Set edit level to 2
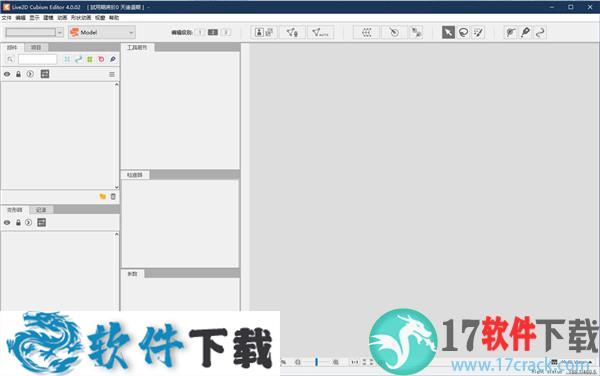The height and width of the screenshot is (376, 600). (213, 33)
